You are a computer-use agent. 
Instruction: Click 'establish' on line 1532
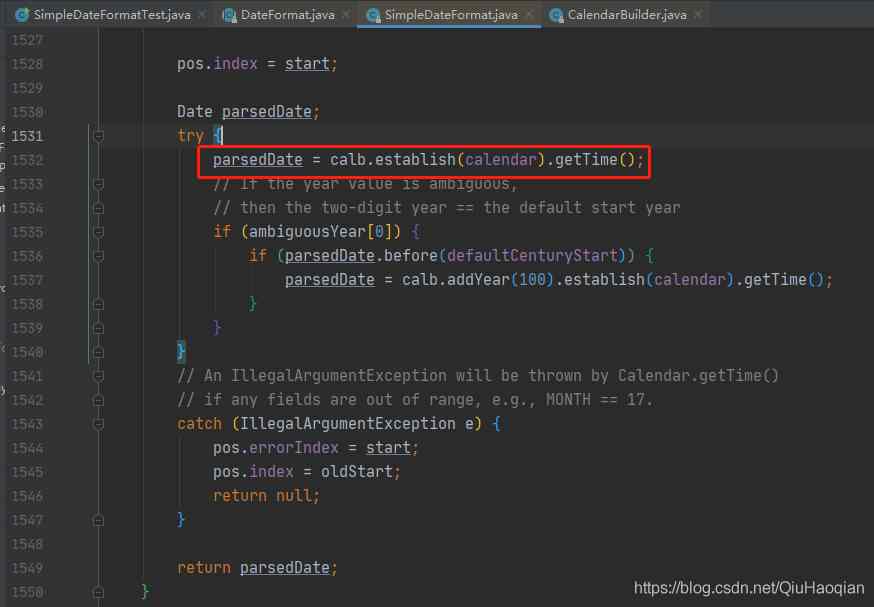click(415, 160)
